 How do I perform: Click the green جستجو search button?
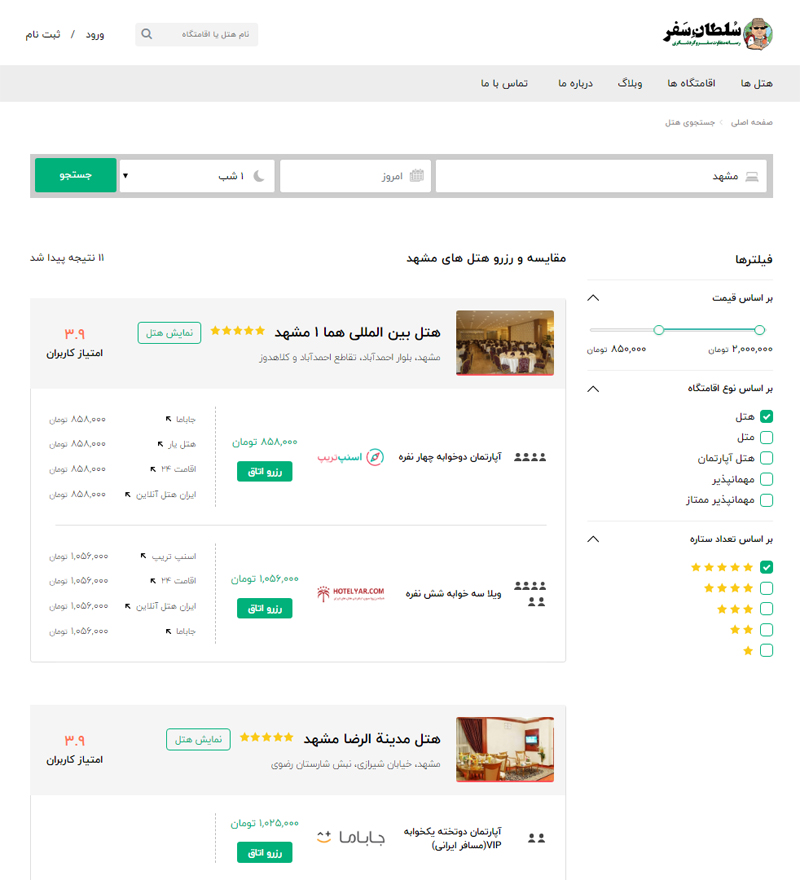tap(75, 175)
